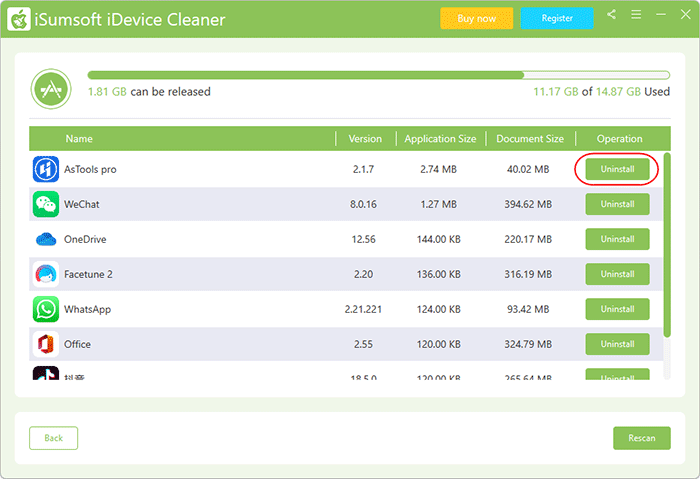Click the 11.17 GB of 14.87 GB Used text

coord(601,92)
